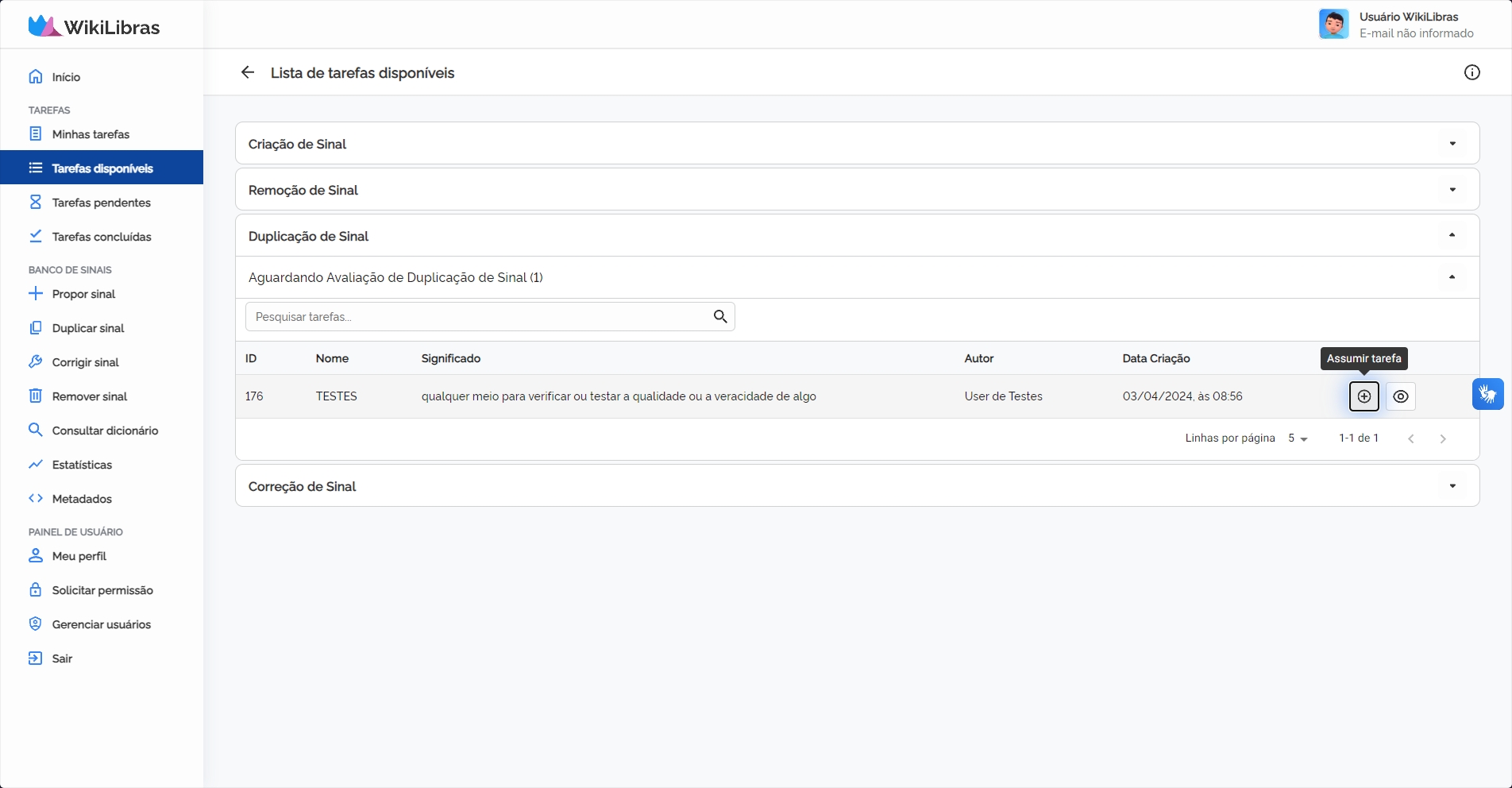Click the Assumir tarefa plus icon

[1363, 396]
